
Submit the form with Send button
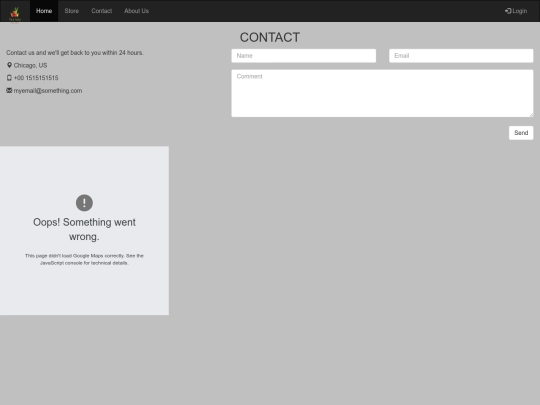pyautogui.click(x=521, y=133)
